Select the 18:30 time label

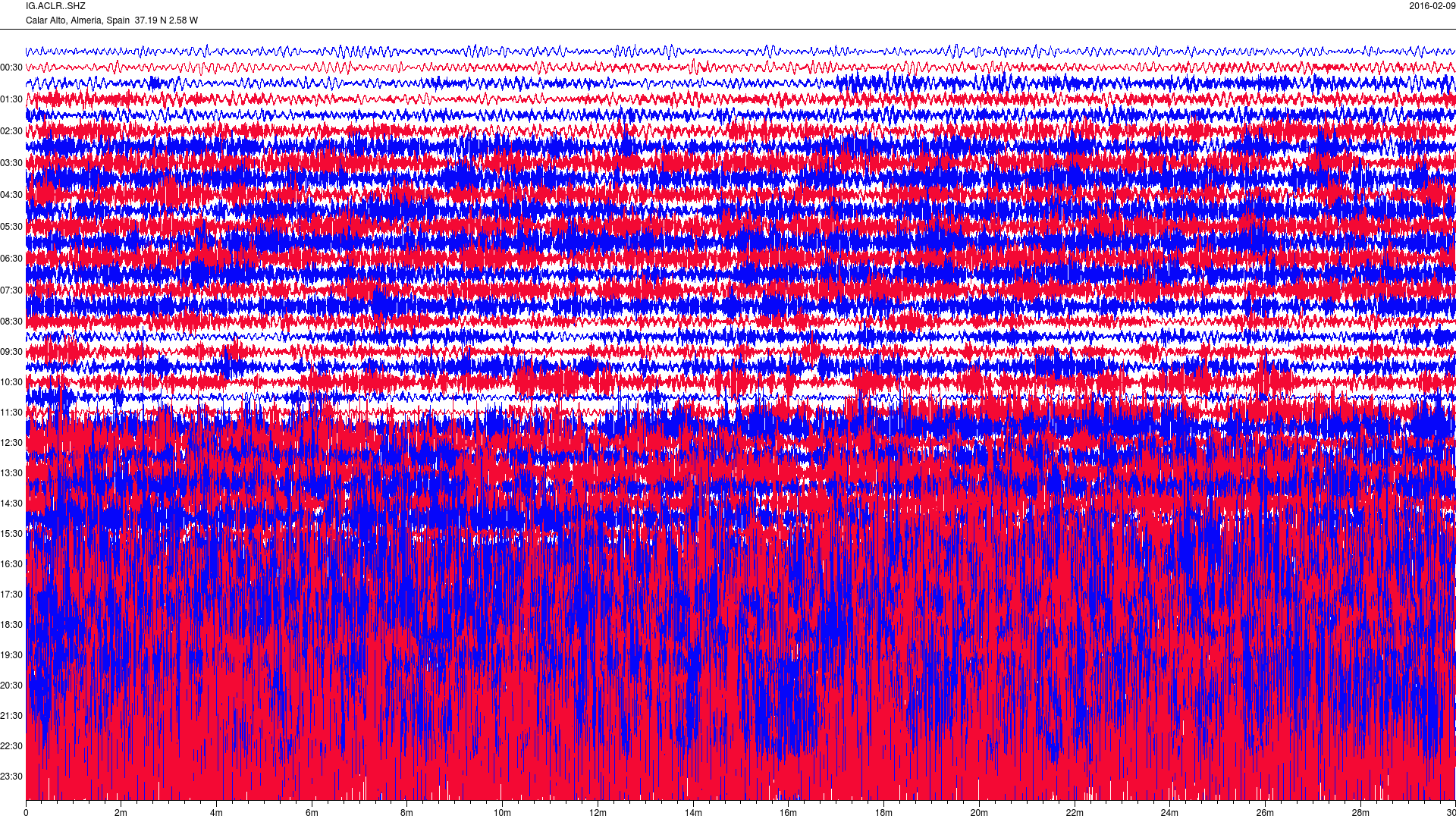(11, 625)
